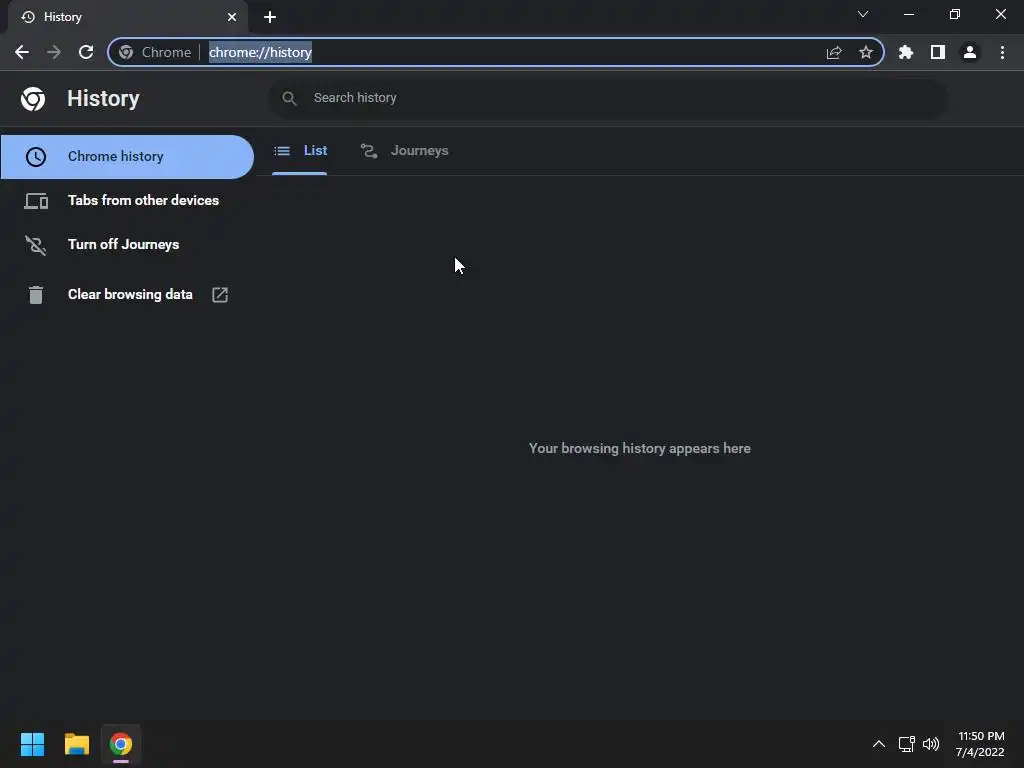Click 'Your browsing history appears here' text
Image resolution: width=1024 pixels, height=768 pixels.
coord(639,449)
